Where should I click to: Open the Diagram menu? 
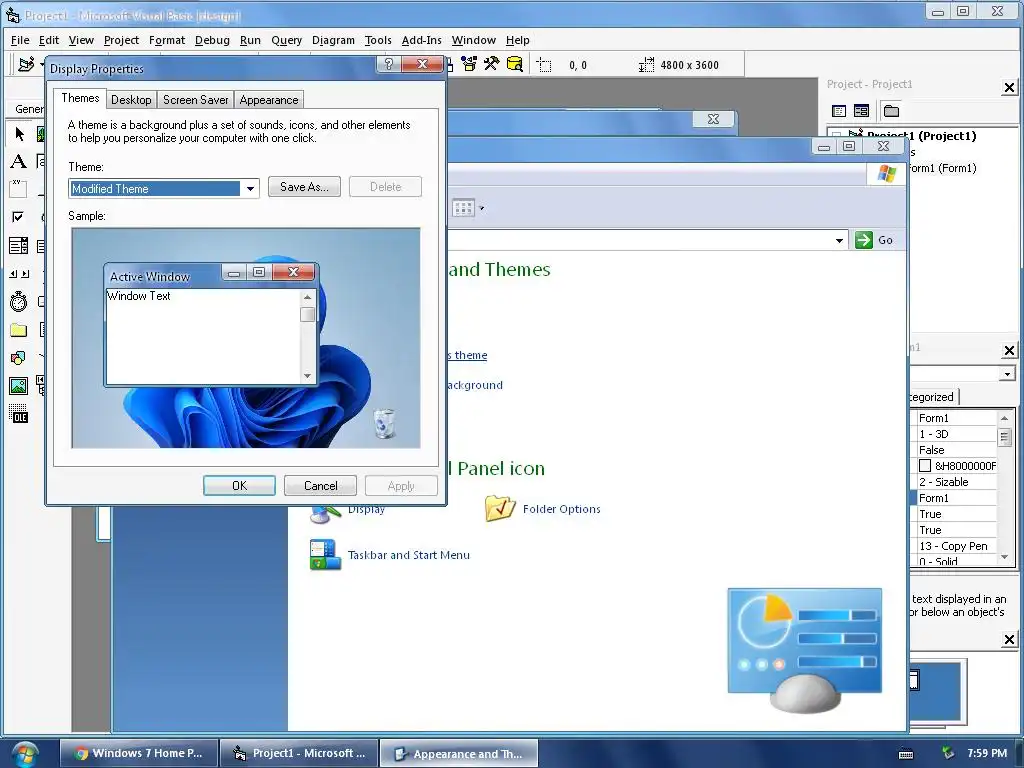tap(333, 40)
